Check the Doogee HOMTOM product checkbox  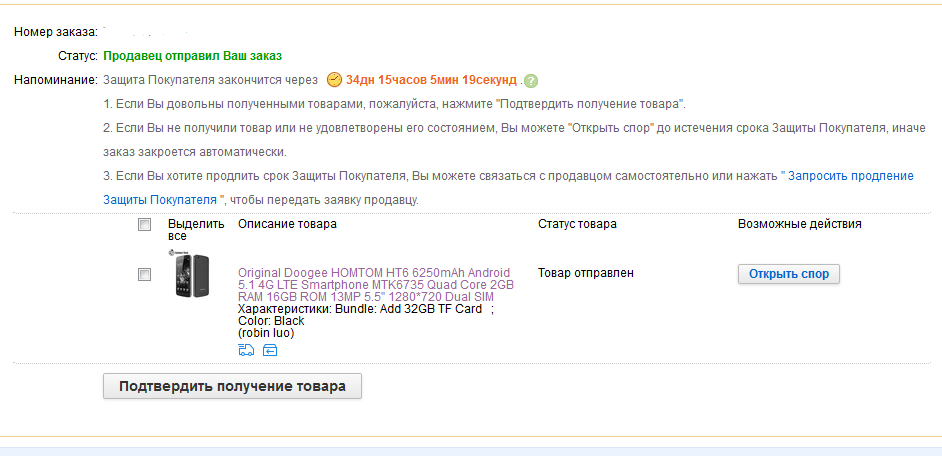(x=145, y=274)
